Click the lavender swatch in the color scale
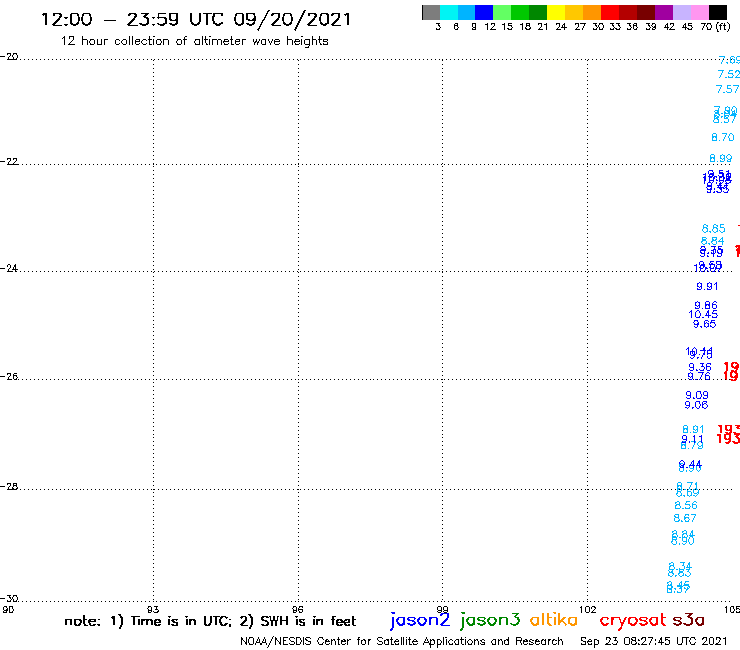This screenshot has width=740, height=650. pos(681,12)
